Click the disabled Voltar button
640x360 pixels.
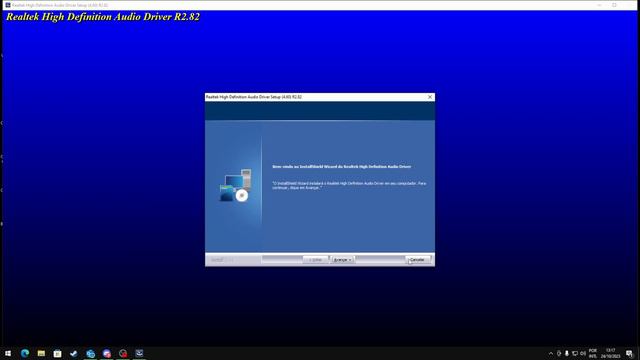pyautogui.click(x=316, y=260)
